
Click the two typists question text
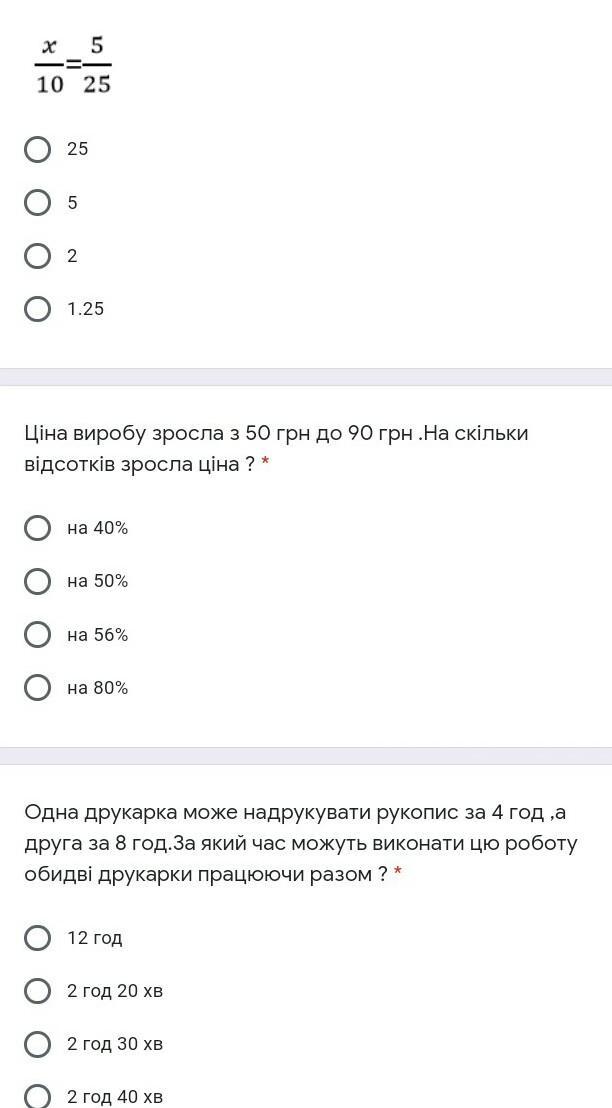301,843
